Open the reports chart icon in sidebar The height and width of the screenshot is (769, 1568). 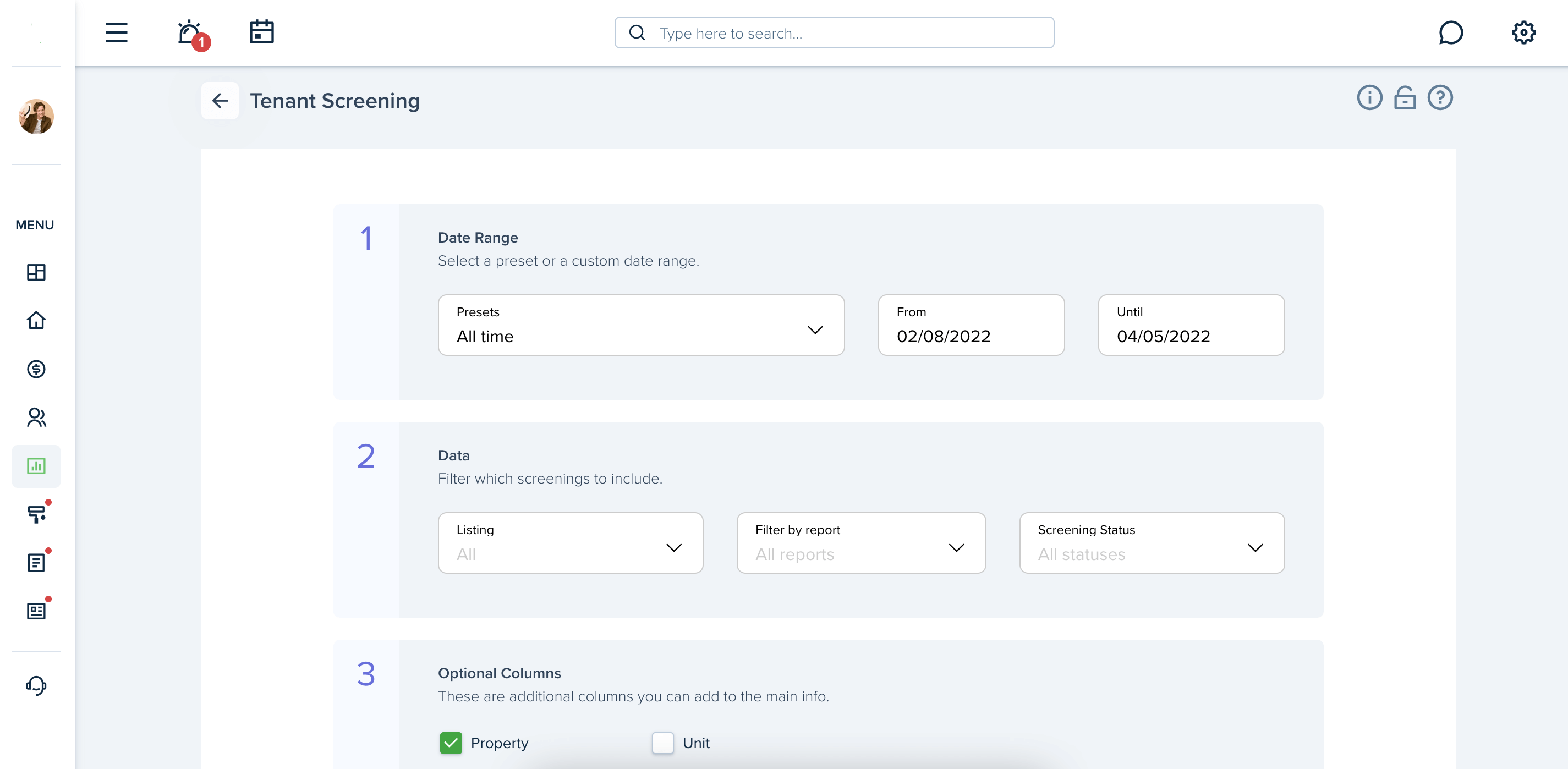[x=36, y=466]
